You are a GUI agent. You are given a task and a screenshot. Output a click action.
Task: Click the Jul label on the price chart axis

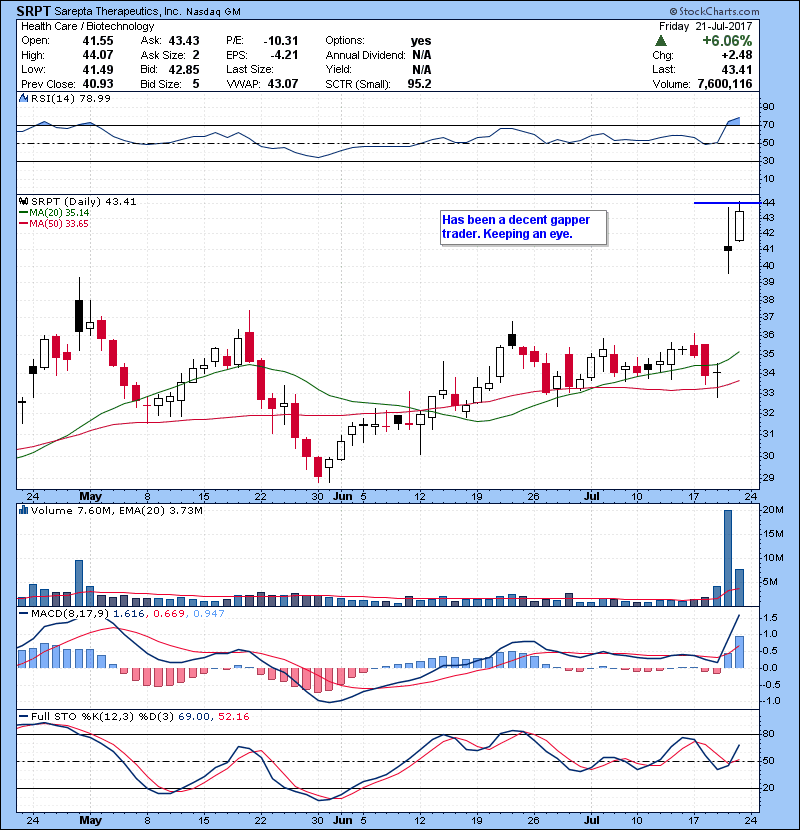point(591,497)
